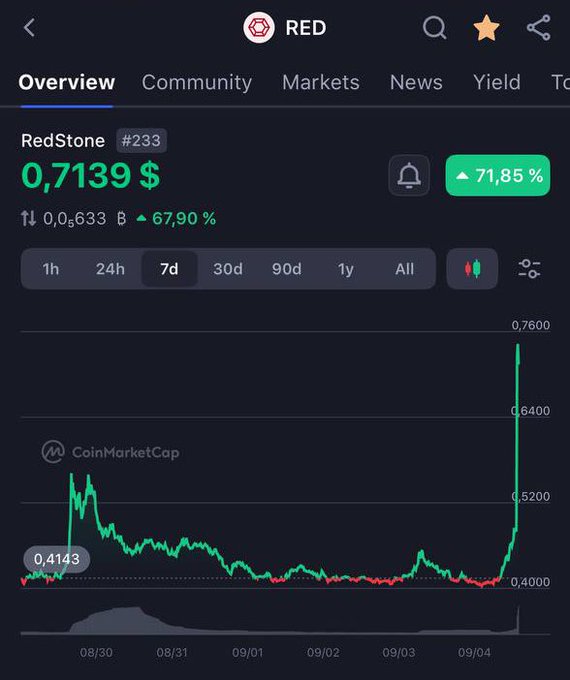Viewport: 570px width, 680px height.
Task: Go to the Yield tab
Action: pos(497,82)
